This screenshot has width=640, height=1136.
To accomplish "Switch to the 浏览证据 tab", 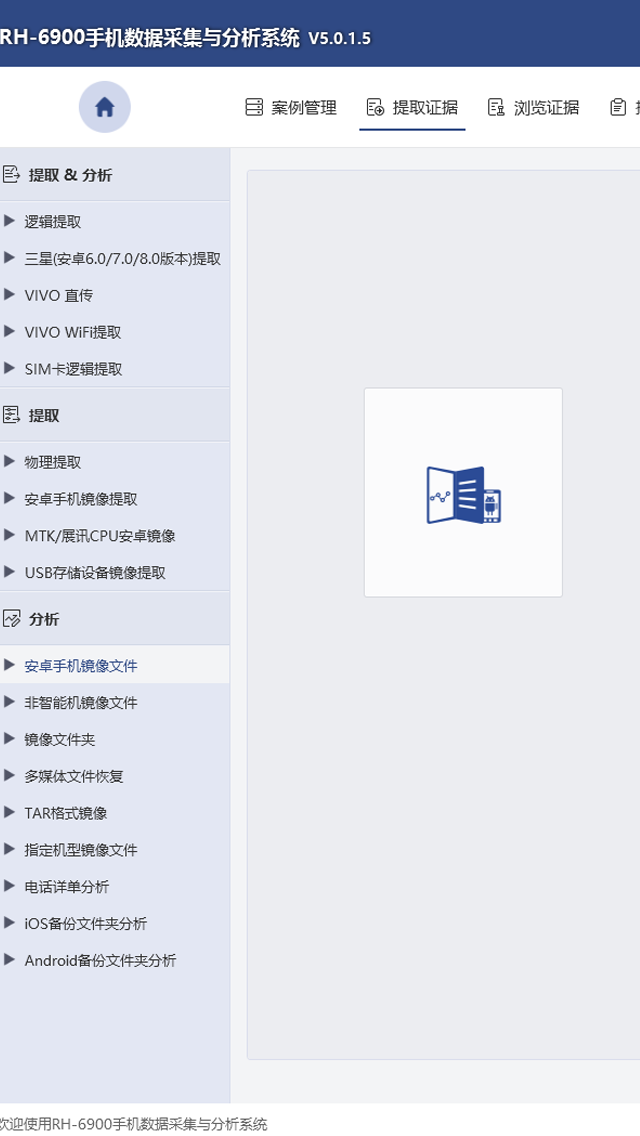I will 533,108.
